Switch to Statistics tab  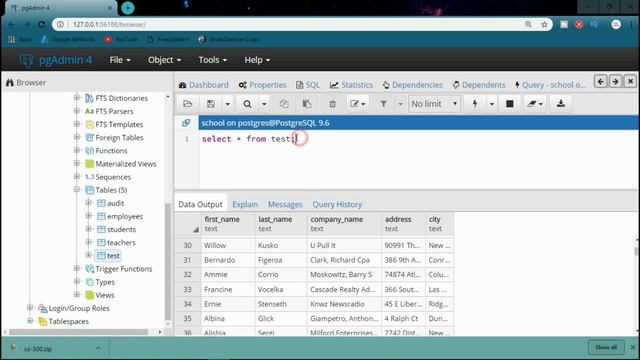click(x=351, y=85)
